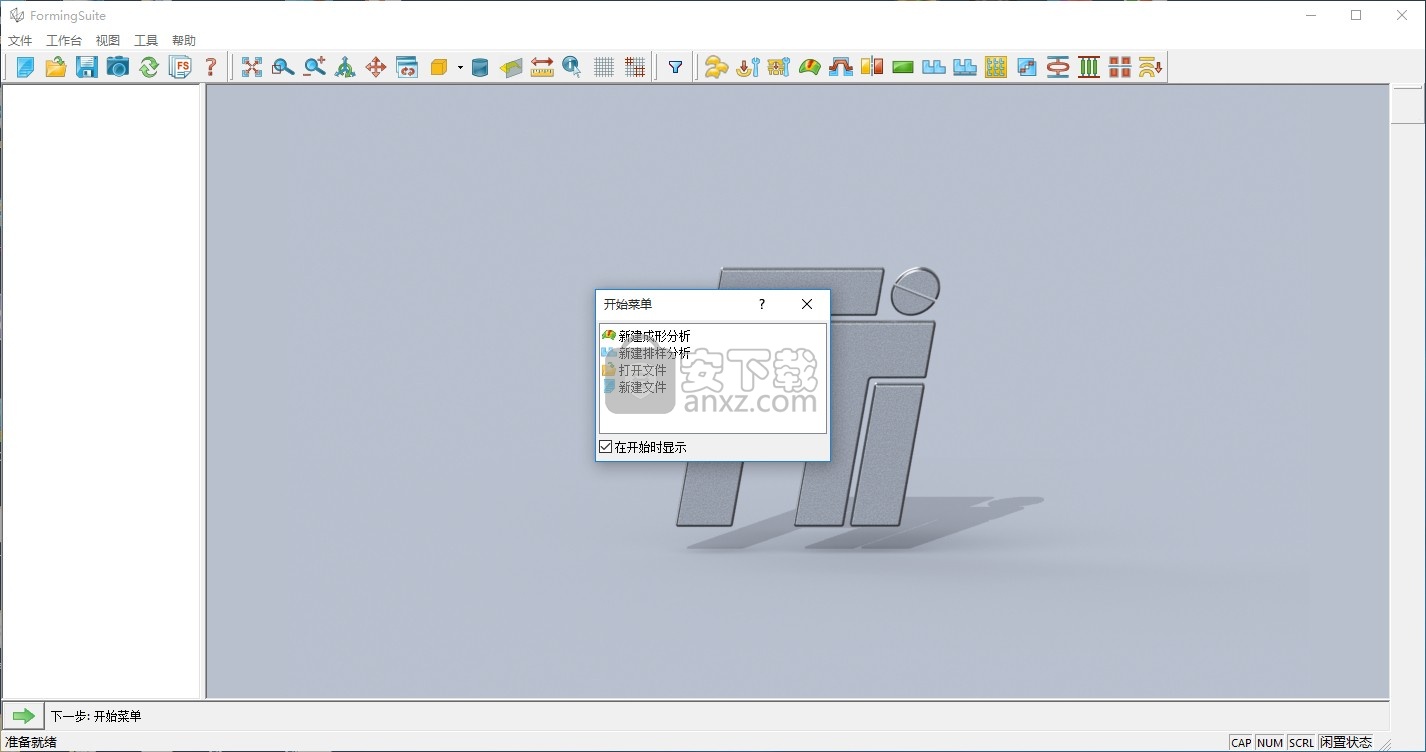Click the green next-step arrow button

[23, 716]
